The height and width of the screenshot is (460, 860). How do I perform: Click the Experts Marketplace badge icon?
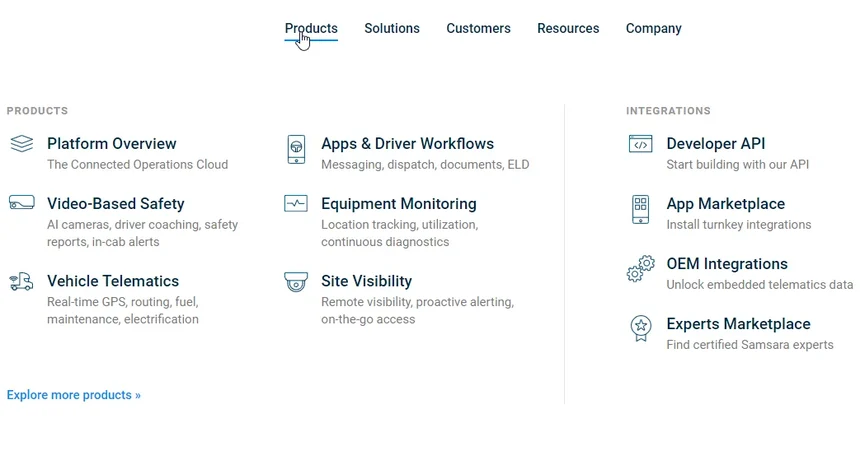[x=641, y=328]
